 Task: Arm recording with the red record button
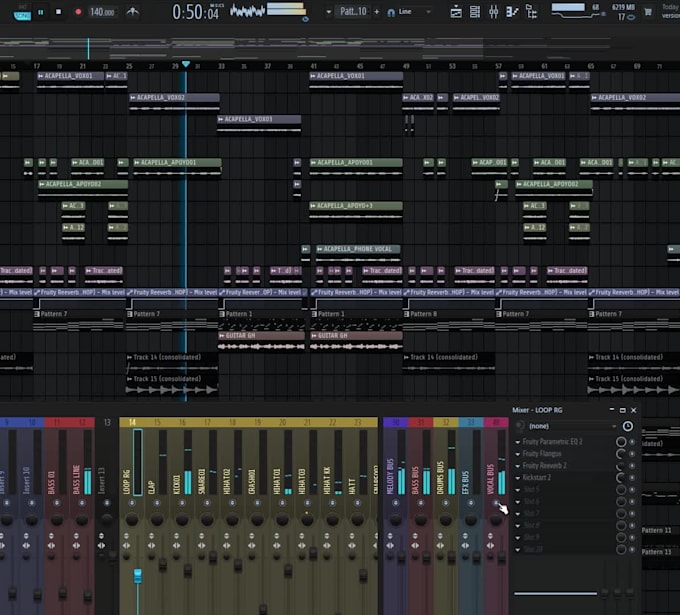pos(78,12)
